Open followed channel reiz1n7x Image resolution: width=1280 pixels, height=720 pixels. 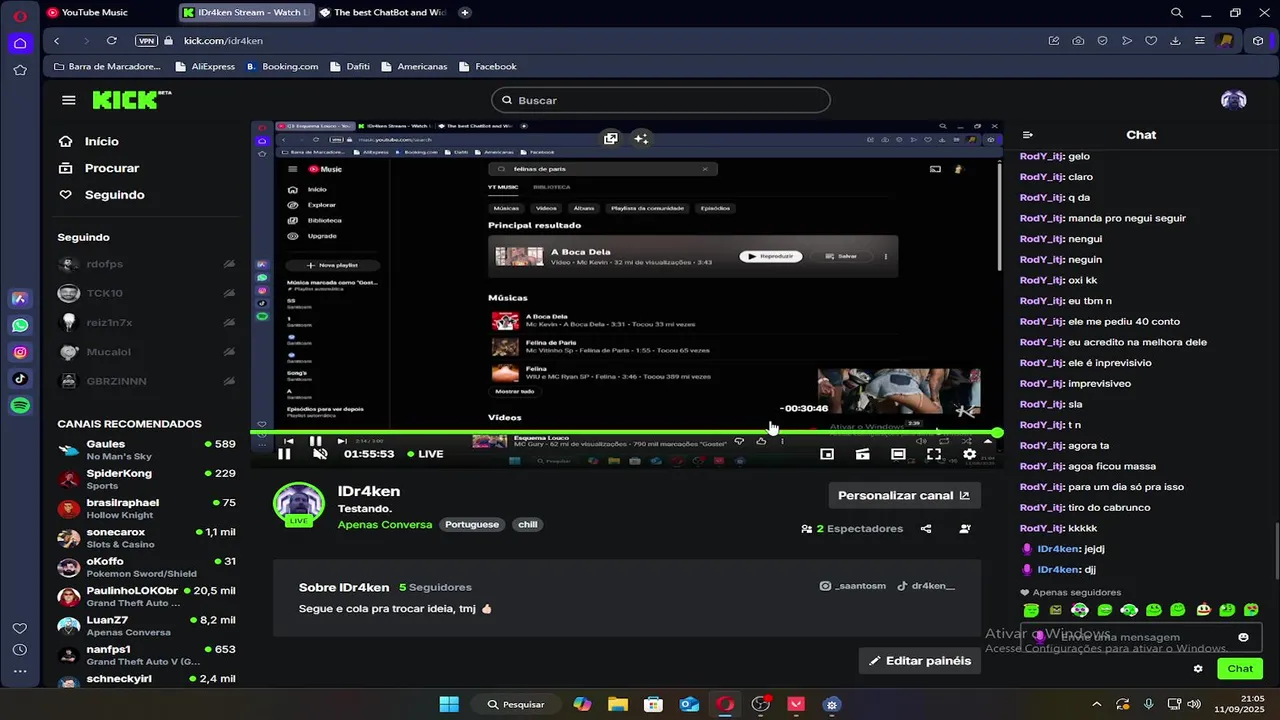point(146,323)
